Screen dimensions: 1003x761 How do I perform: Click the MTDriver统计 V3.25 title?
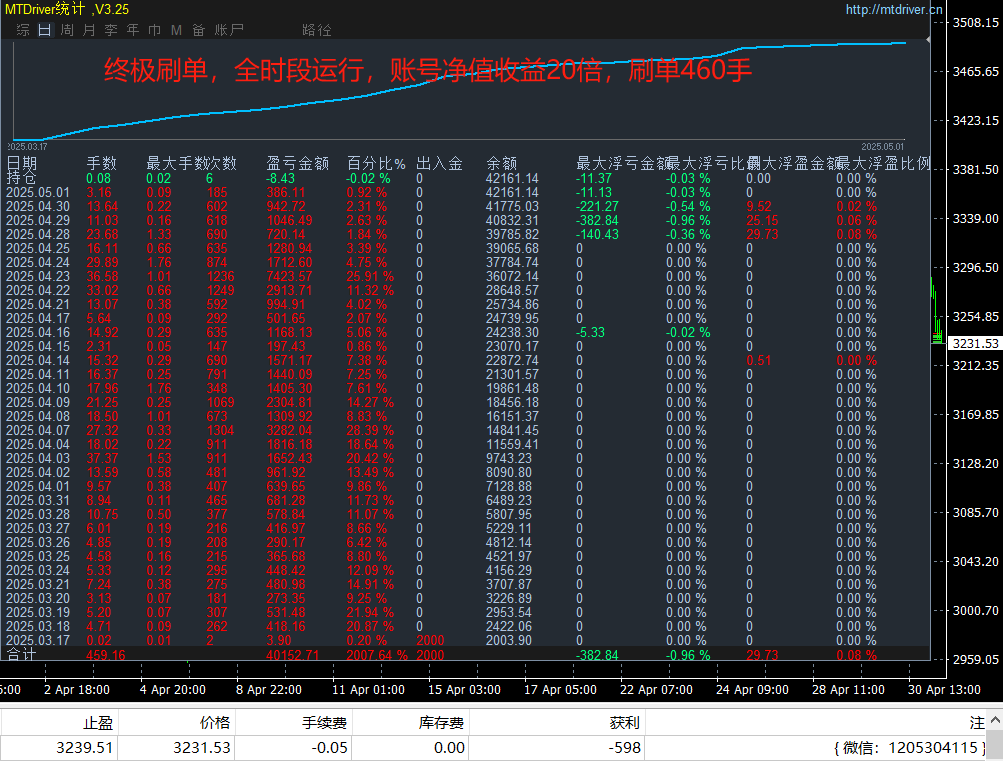click(67, 9)
